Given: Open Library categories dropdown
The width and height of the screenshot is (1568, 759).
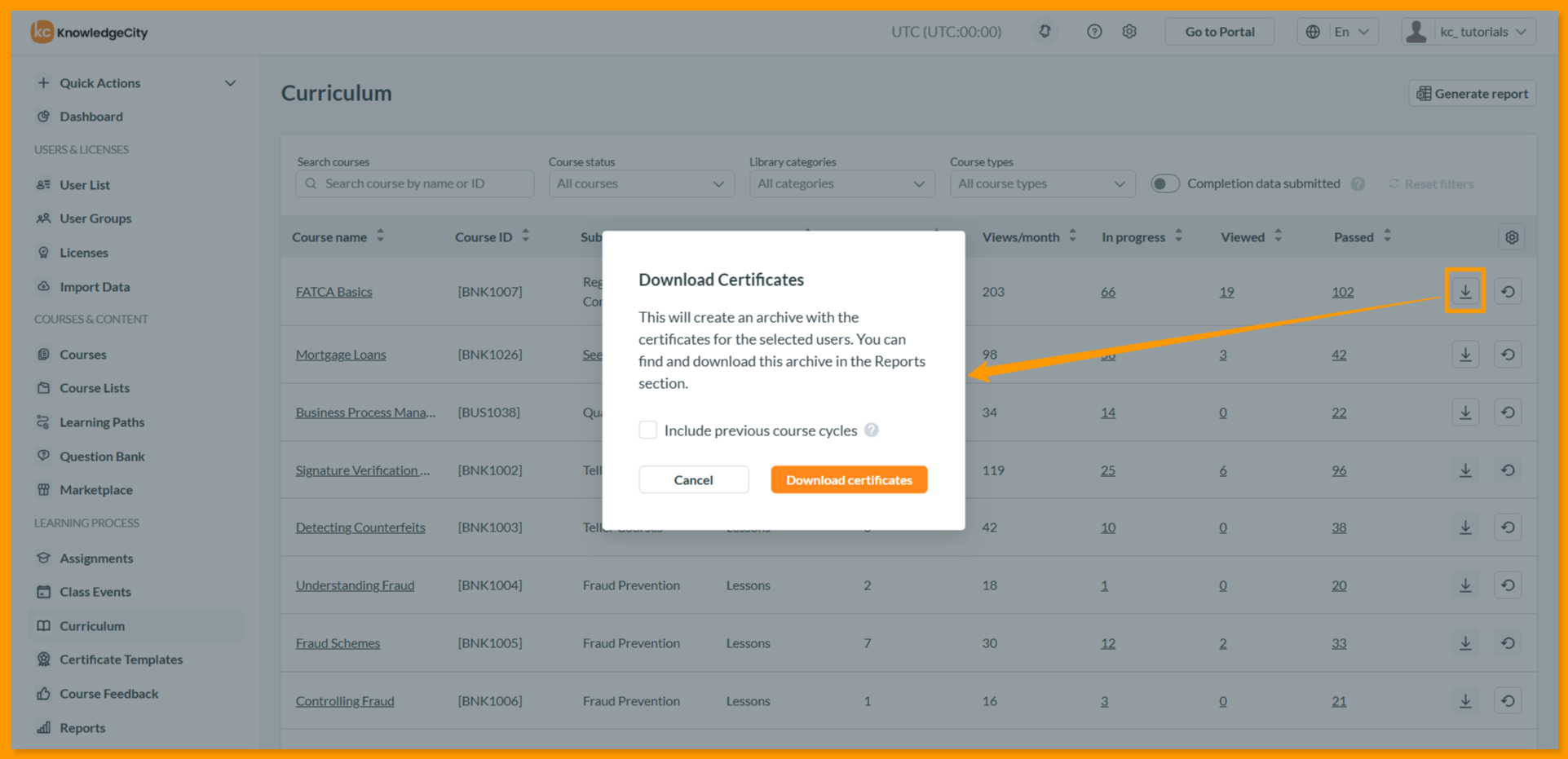Looking at the screenshot, I should point(841,183).
